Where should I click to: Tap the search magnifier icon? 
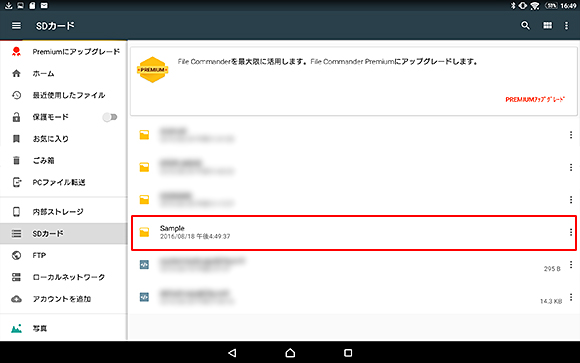coord(525,25)
